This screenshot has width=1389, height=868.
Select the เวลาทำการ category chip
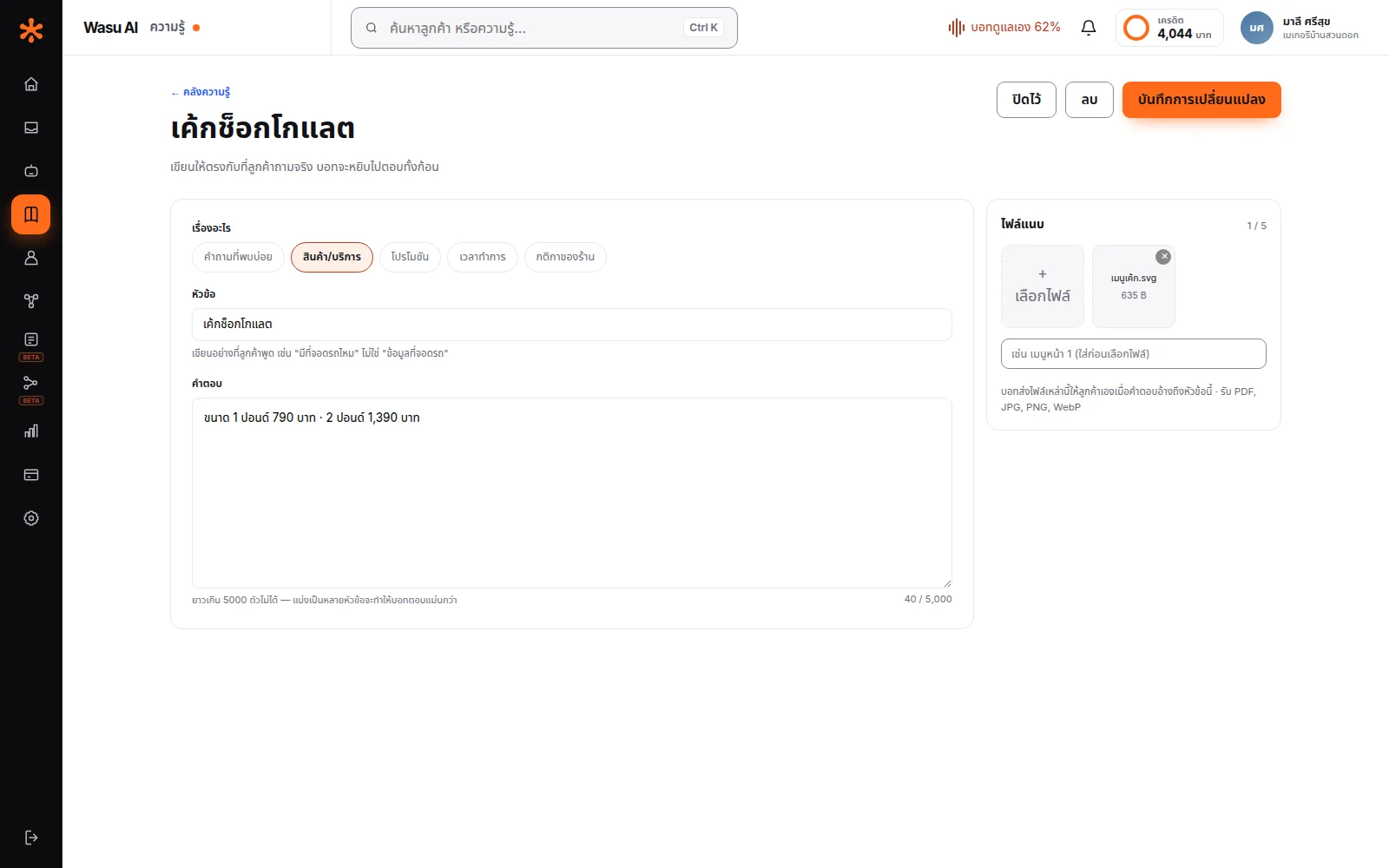coord(483,257)
